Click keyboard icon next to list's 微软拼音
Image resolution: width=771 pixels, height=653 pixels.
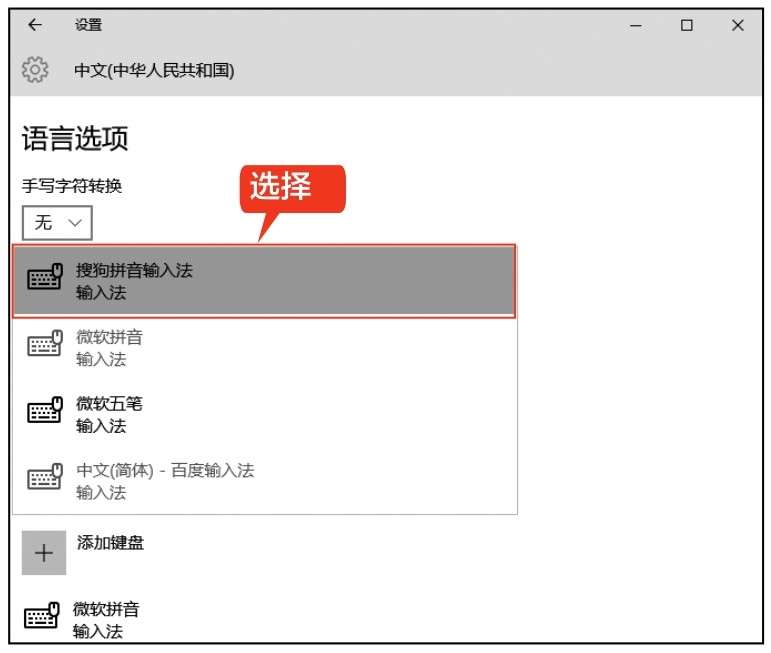pos(45,343)
